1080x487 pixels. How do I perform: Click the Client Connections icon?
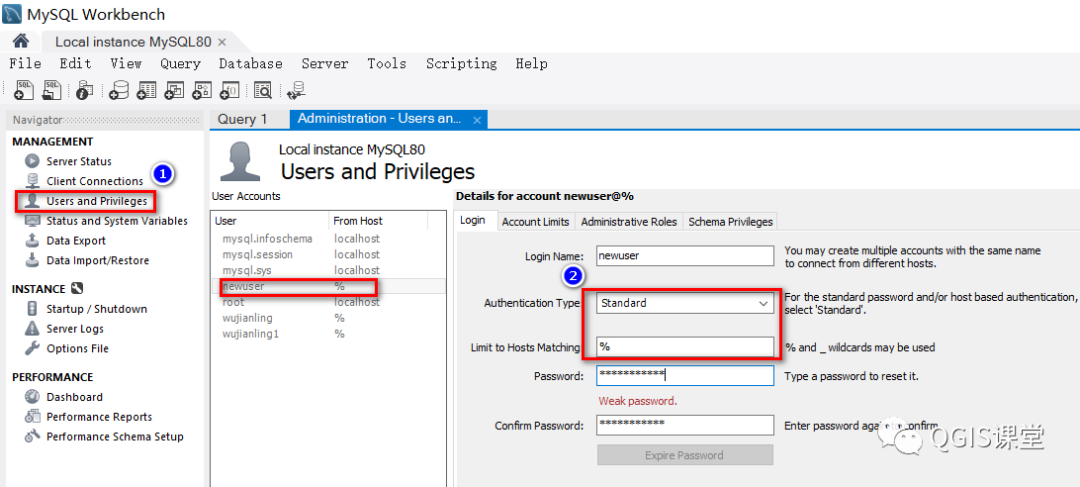[x=32, y=181]
